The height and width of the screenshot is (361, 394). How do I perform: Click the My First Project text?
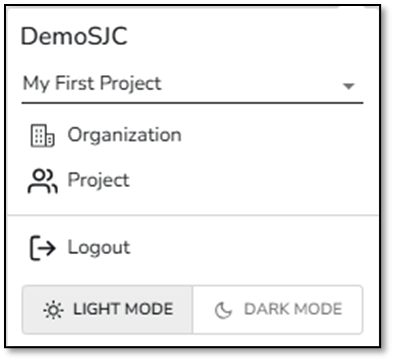(92, 83)
